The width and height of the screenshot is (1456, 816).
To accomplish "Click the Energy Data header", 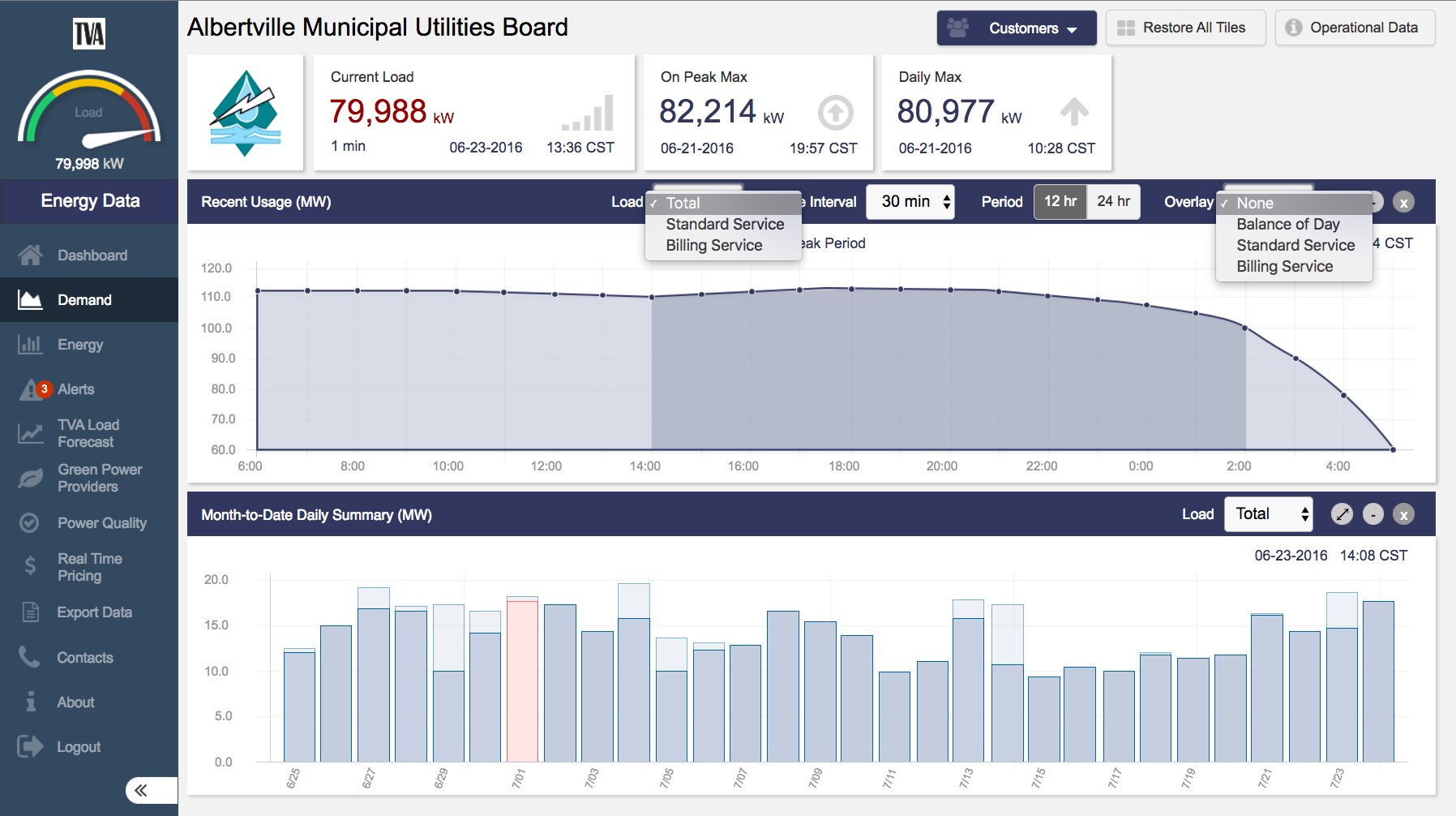I will tap(89, 201).
